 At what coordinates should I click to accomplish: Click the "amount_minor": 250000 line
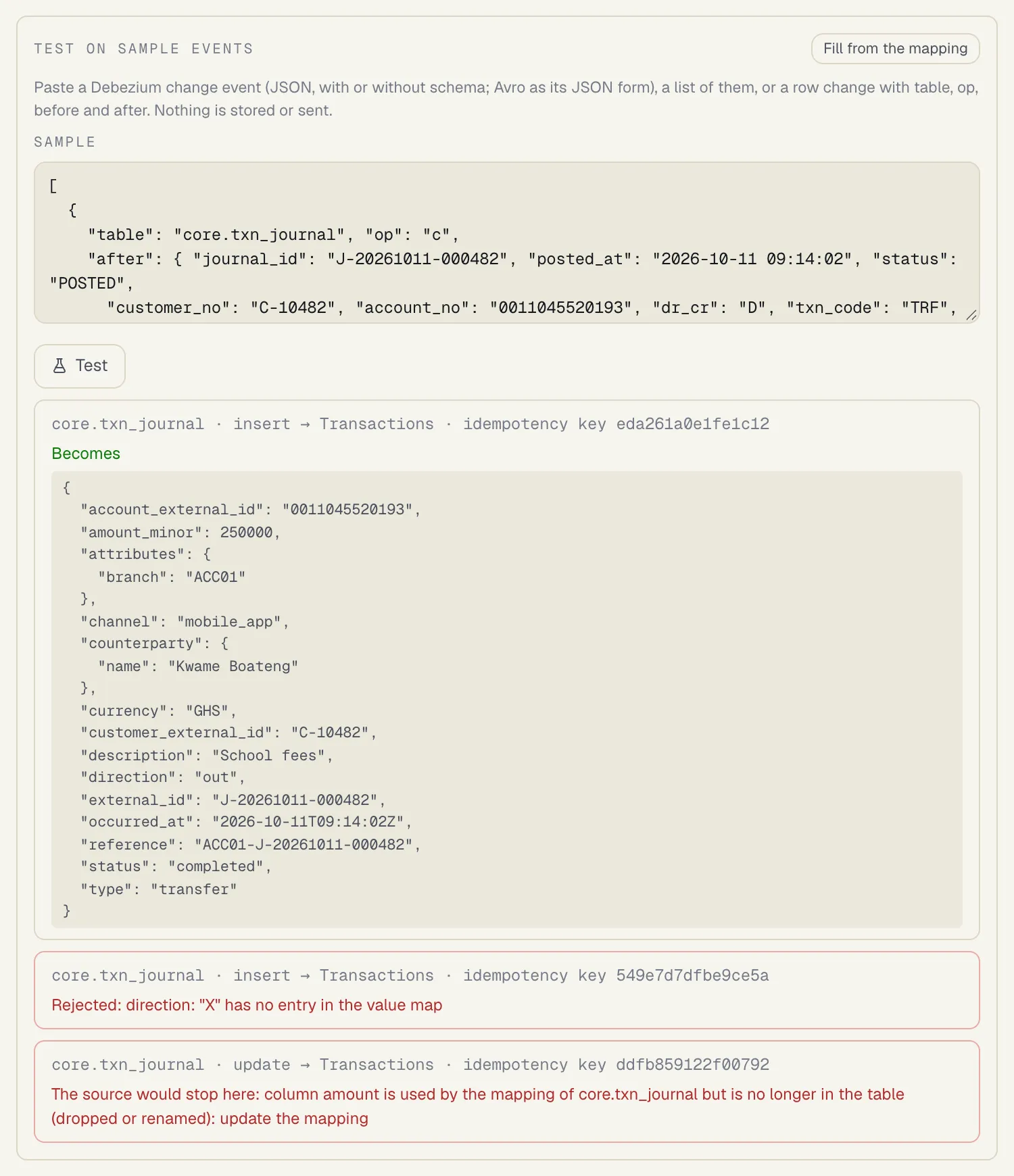[180, 533]
